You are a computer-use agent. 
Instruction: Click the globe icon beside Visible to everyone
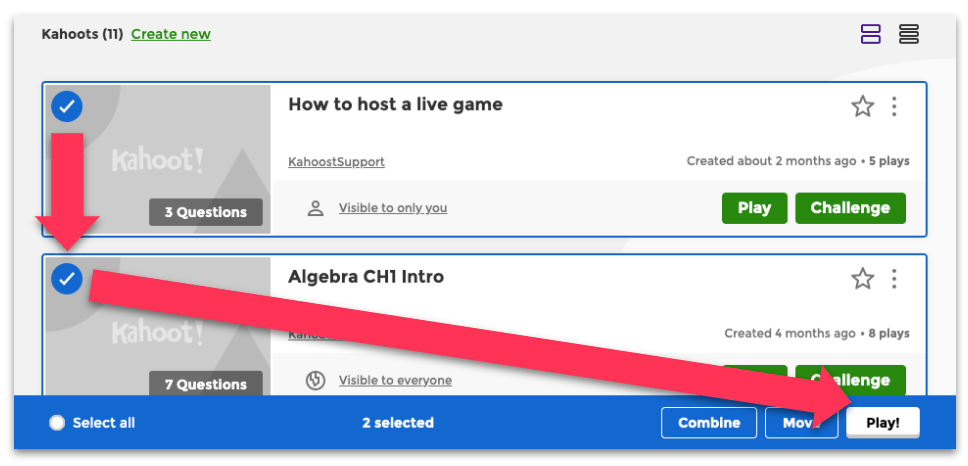point(316,380)
